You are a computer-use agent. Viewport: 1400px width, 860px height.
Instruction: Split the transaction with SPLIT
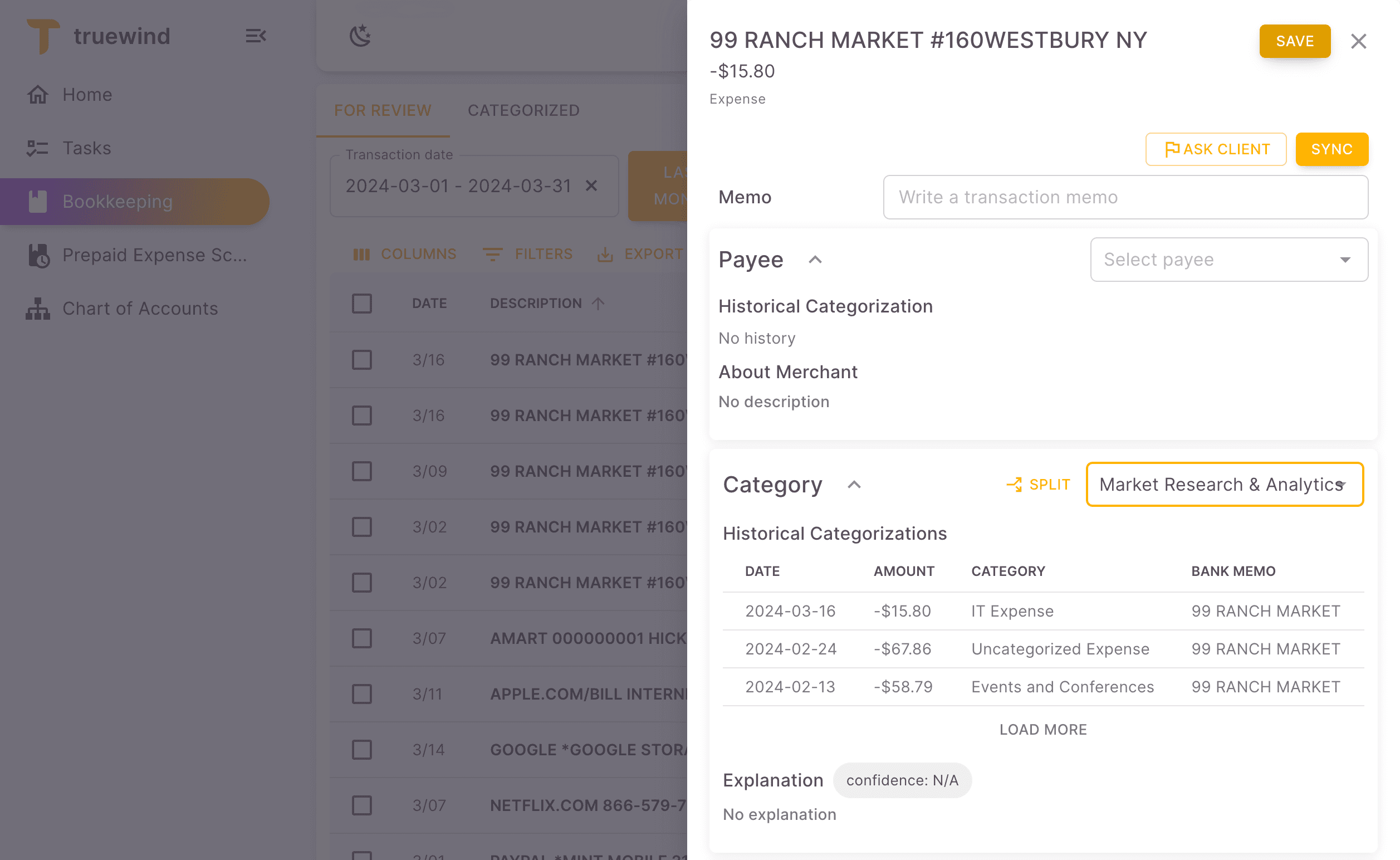pyautogui.click(x=1039, y=485)
